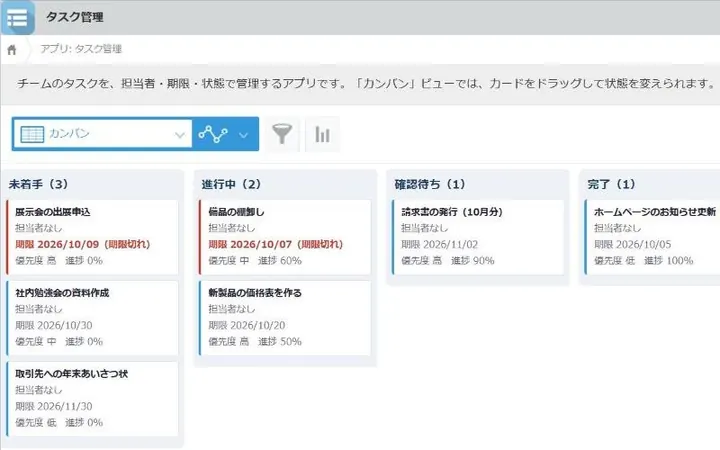Open the bar chart aggregate icon
Screen dimensions: 720x450
pos(322,134)
